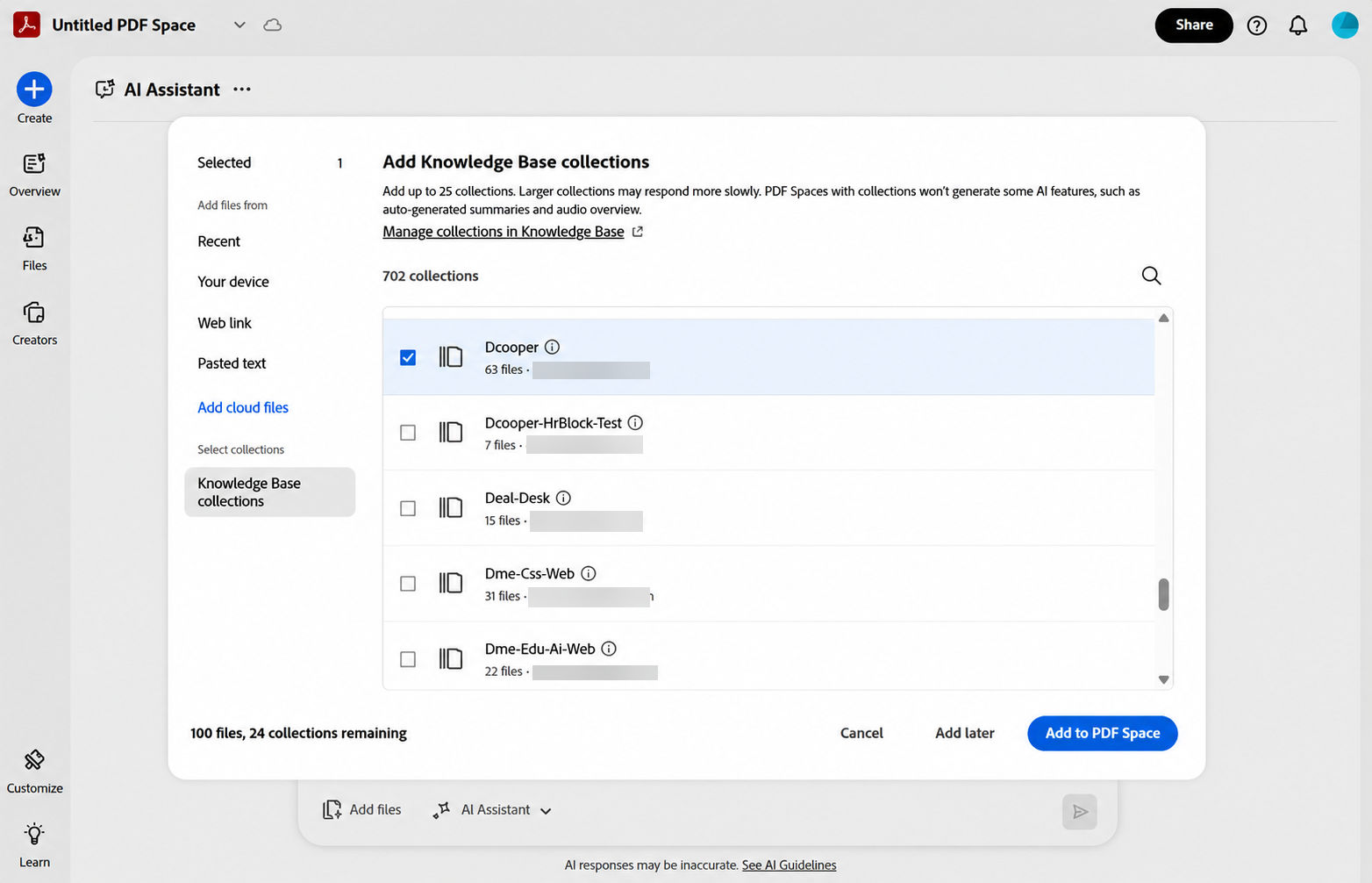Open the Learn lightbulb icon
This screenshot has width=1372, height=883.
click(x=34, y=834)
